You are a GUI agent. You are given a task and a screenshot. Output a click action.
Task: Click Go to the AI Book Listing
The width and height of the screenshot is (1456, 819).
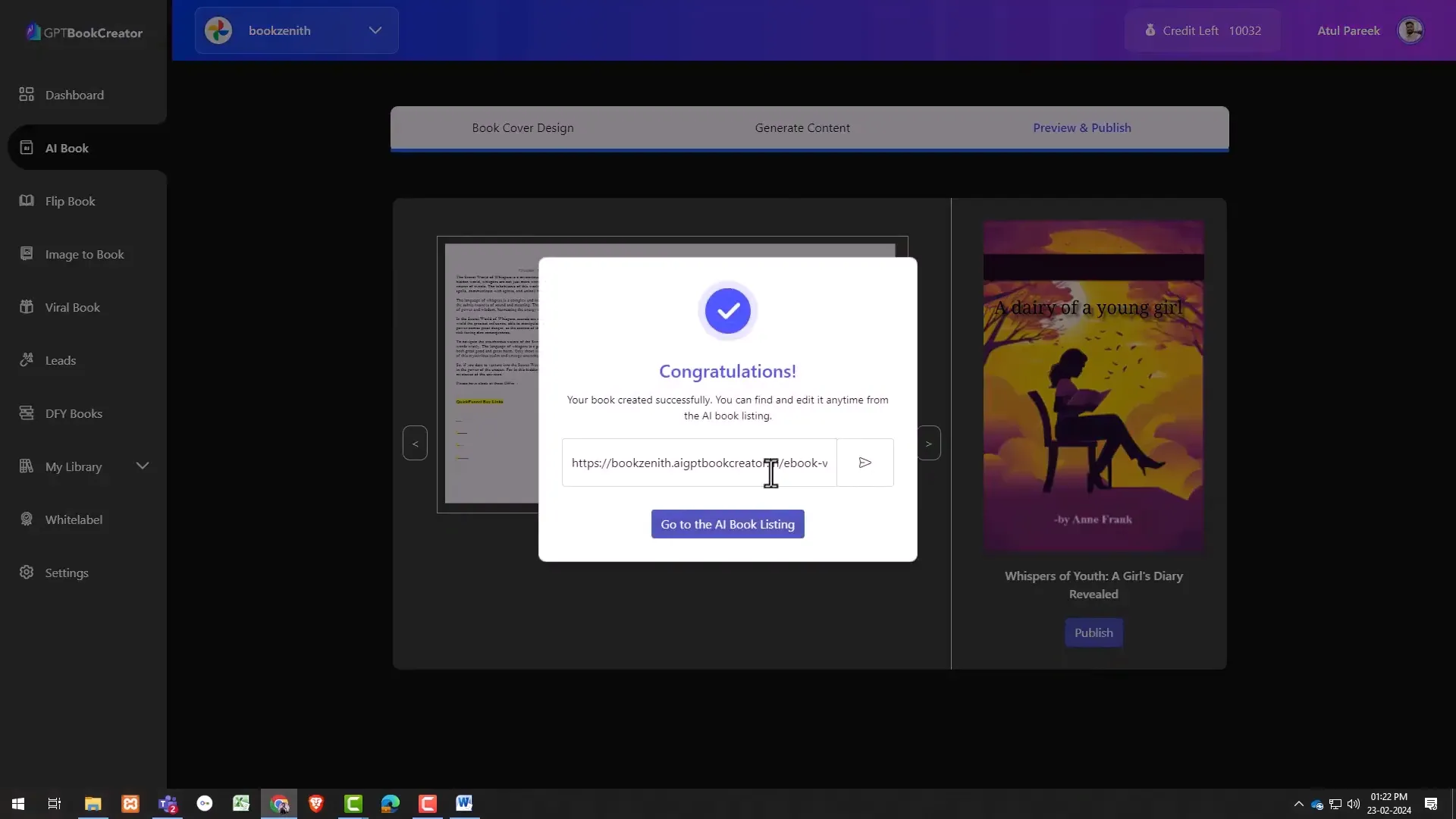[x=728, y=524]
